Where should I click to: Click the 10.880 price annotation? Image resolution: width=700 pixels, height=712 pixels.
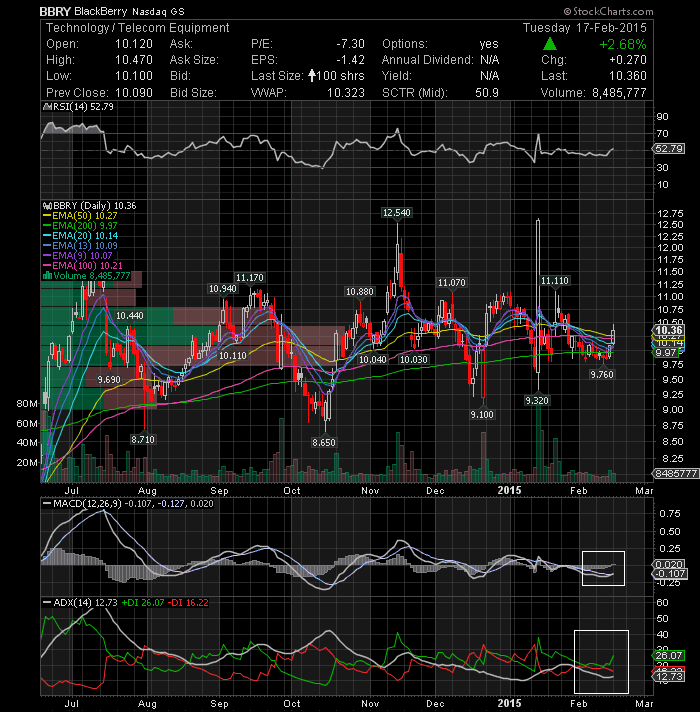pyautogui.click(x=360, y=292)
